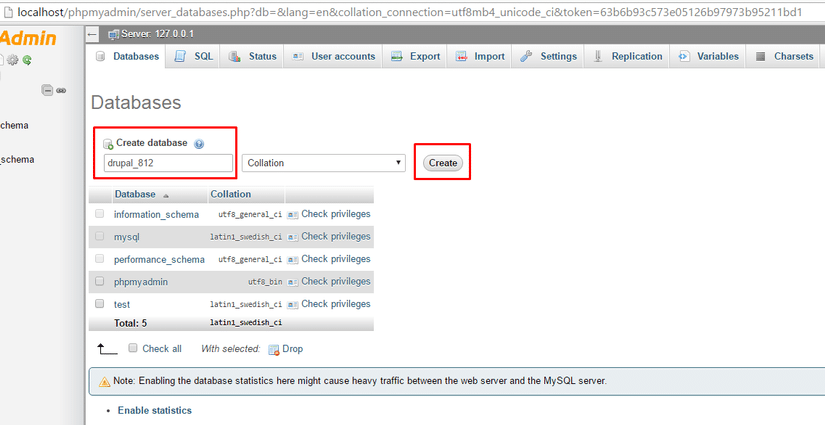Check privileges for phpmyadmin

tap(336, 281)
